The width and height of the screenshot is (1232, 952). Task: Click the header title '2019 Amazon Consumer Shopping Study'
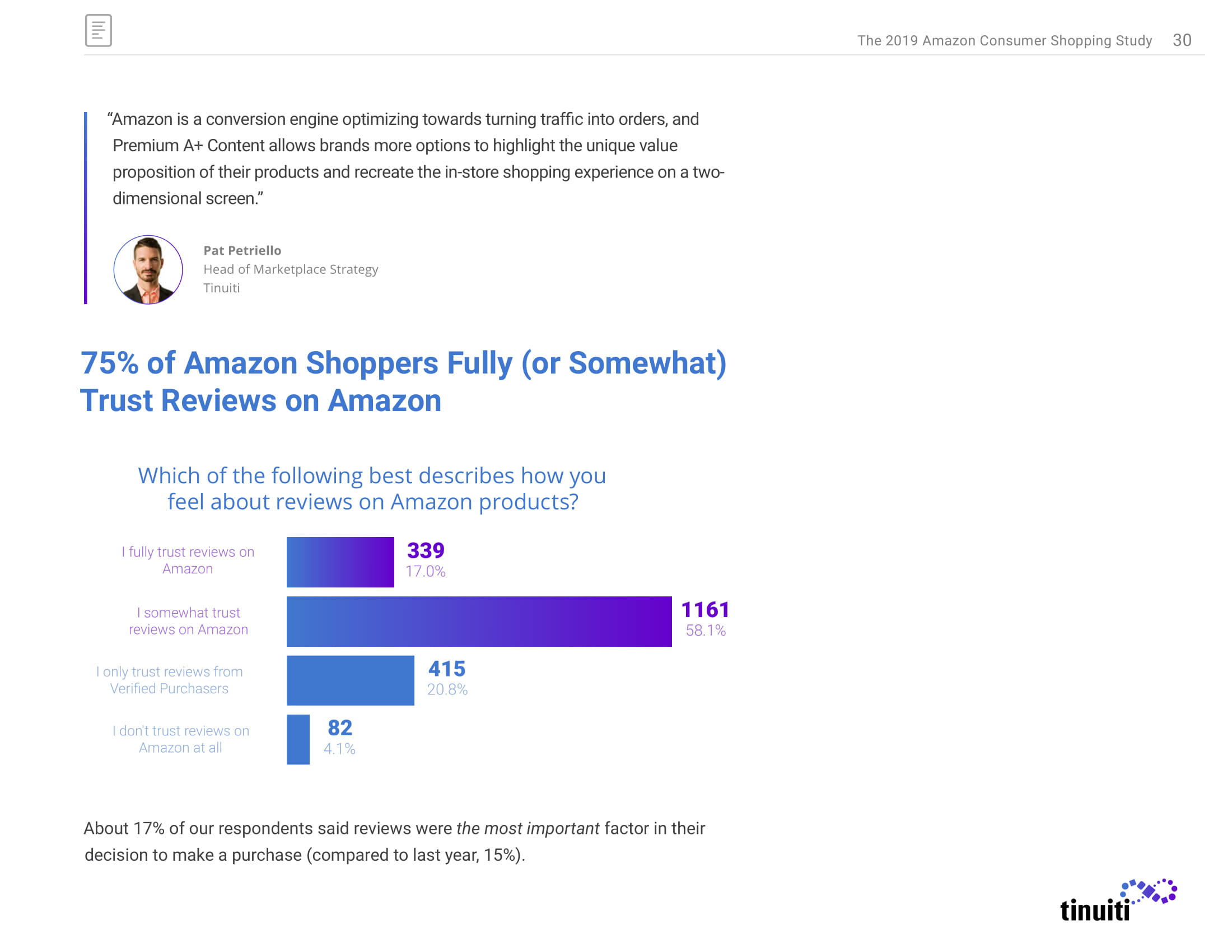[x=1004, y=41]
